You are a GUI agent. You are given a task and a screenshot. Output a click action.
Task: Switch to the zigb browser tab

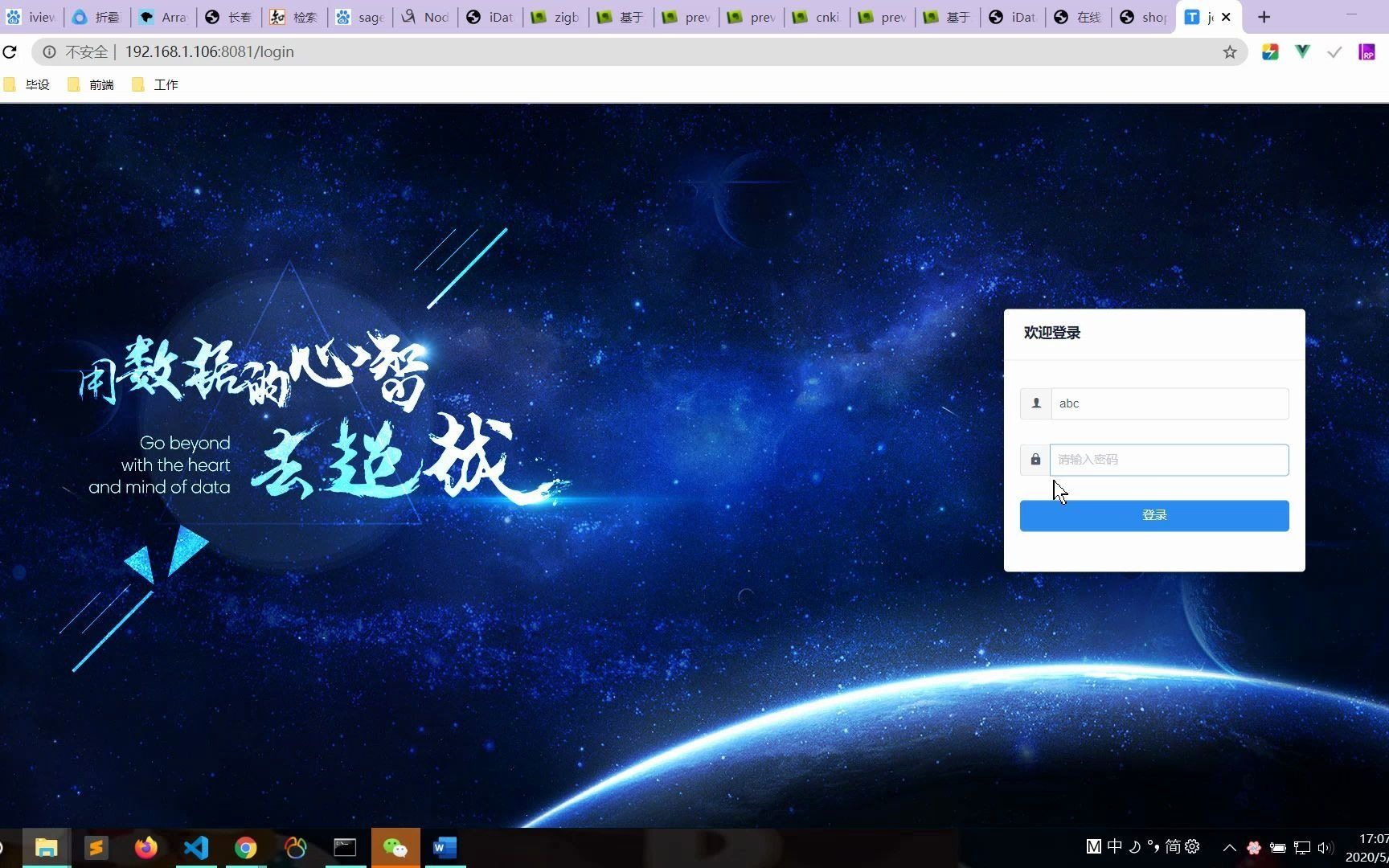click(556, 17)
